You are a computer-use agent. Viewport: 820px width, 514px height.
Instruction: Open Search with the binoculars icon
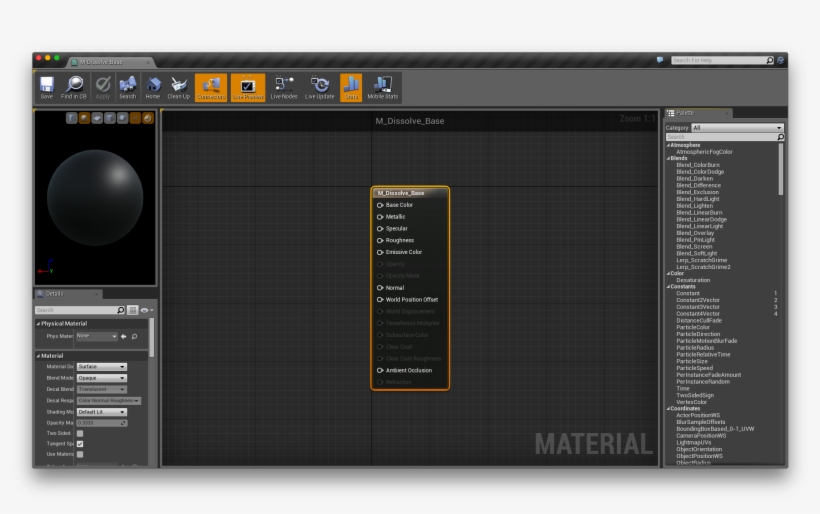127,87
